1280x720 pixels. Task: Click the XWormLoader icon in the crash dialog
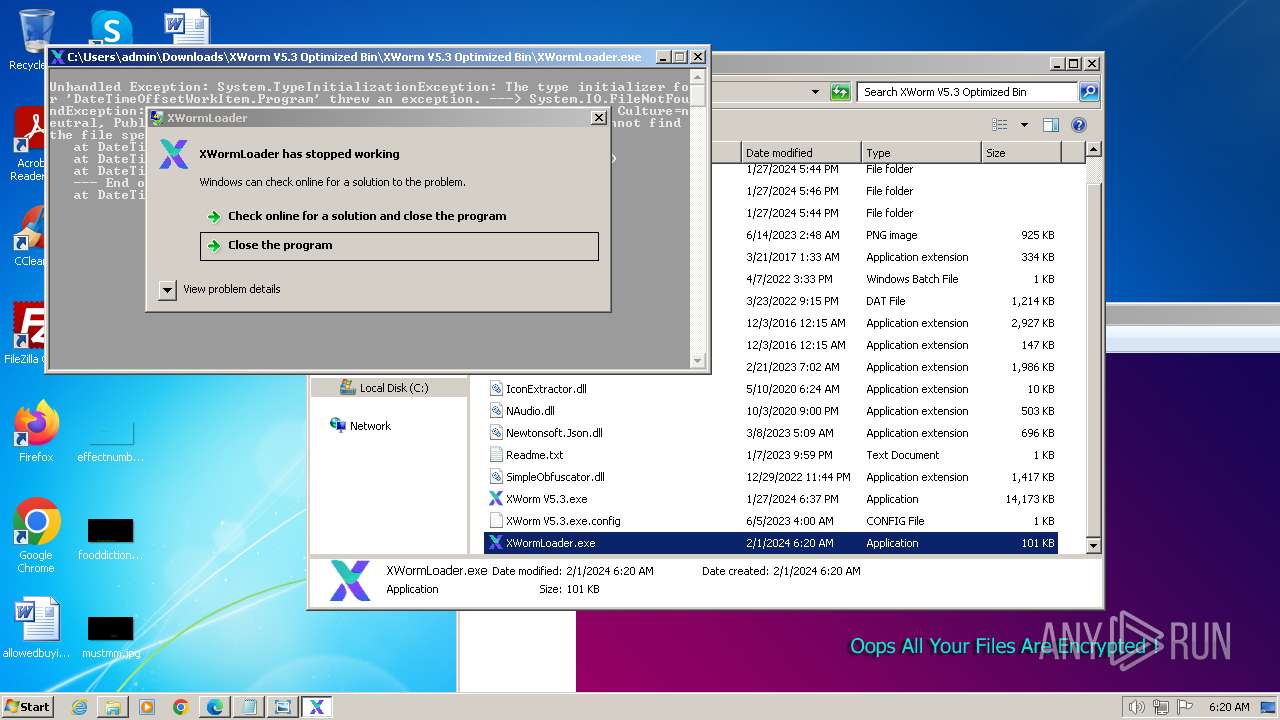174,154
